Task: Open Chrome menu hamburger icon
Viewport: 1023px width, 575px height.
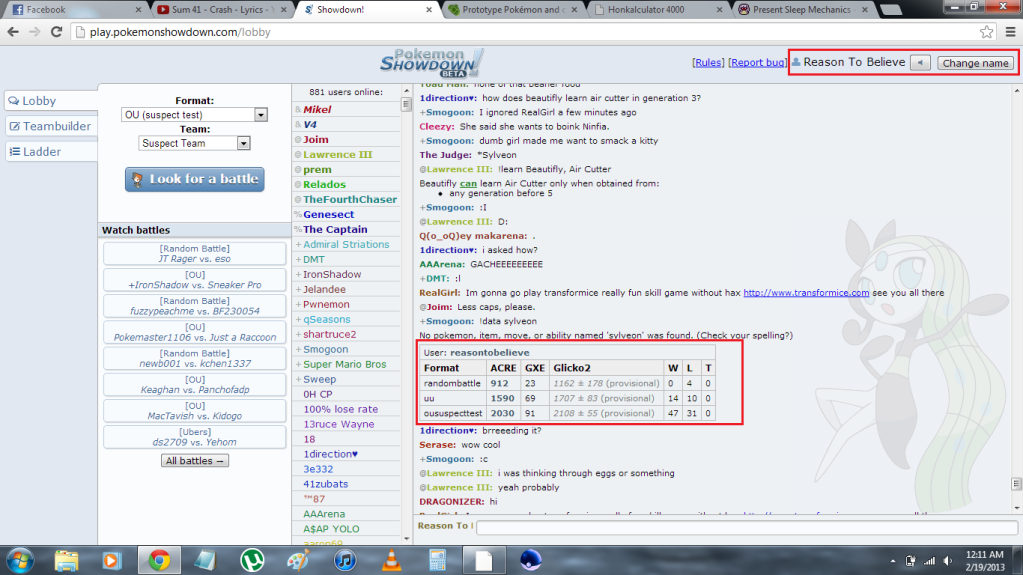Action: pyautogui.click(x=1011, y=32)
